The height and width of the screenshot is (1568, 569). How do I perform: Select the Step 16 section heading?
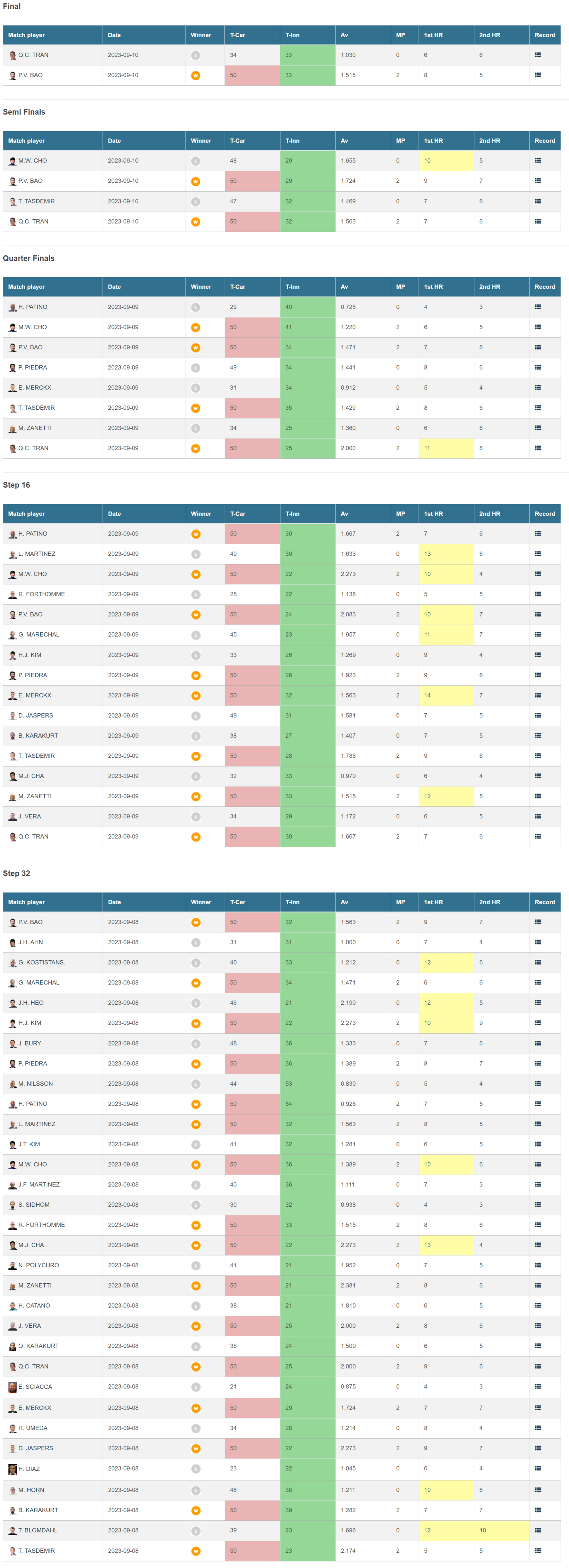pyautogui.click(x=16, y=485)
